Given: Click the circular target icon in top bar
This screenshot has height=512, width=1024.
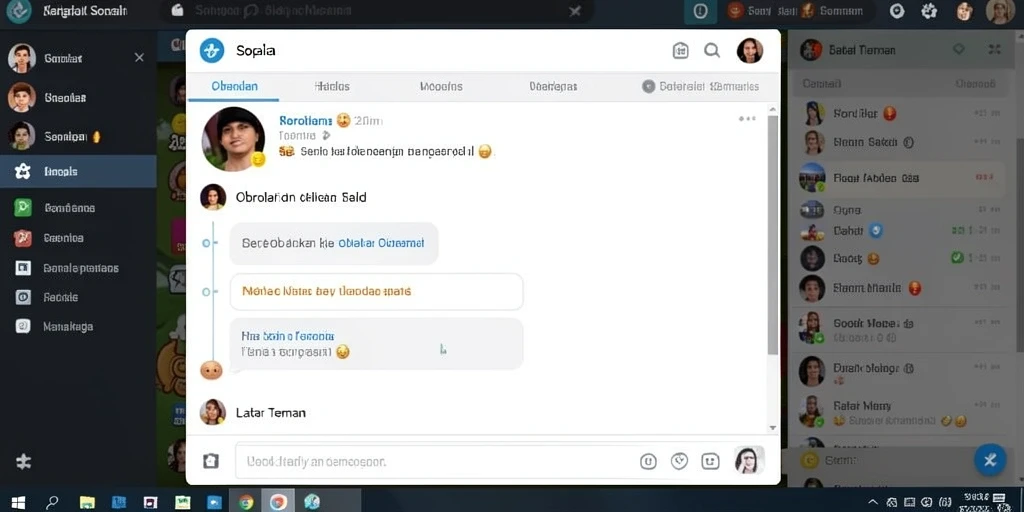Looking at the screenshot, I should point(897,11).
